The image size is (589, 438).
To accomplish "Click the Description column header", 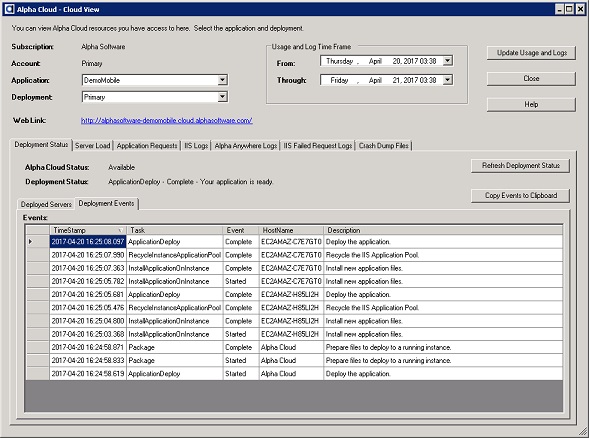I will point(443,230).
